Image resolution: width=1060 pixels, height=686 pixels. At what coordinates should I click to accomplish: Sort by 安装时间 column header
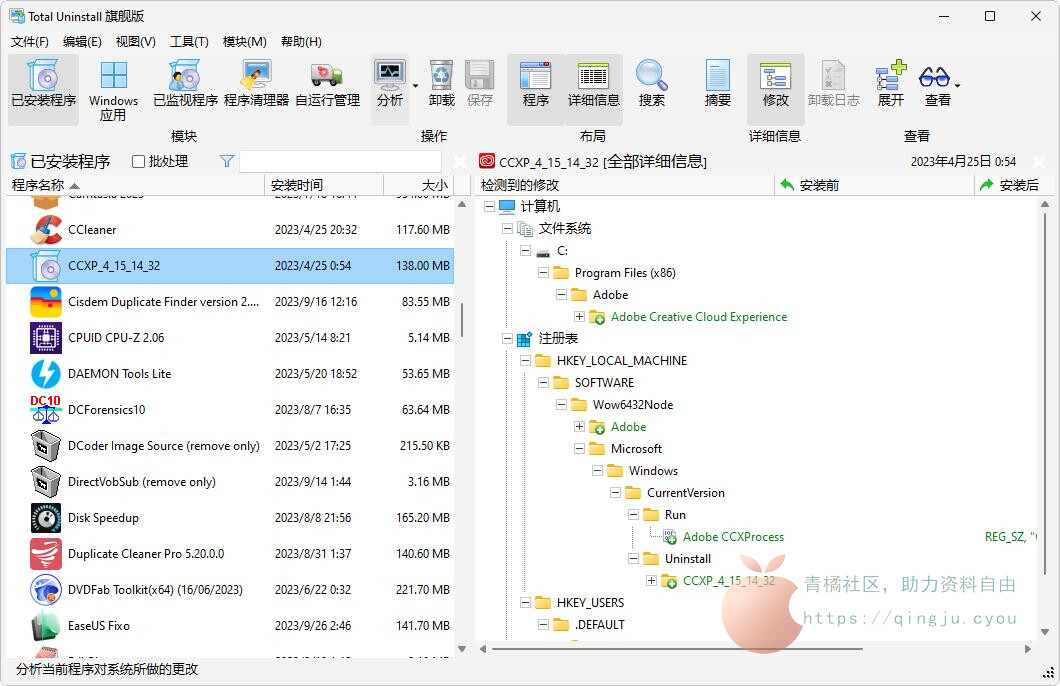click(x=324, y=185)
